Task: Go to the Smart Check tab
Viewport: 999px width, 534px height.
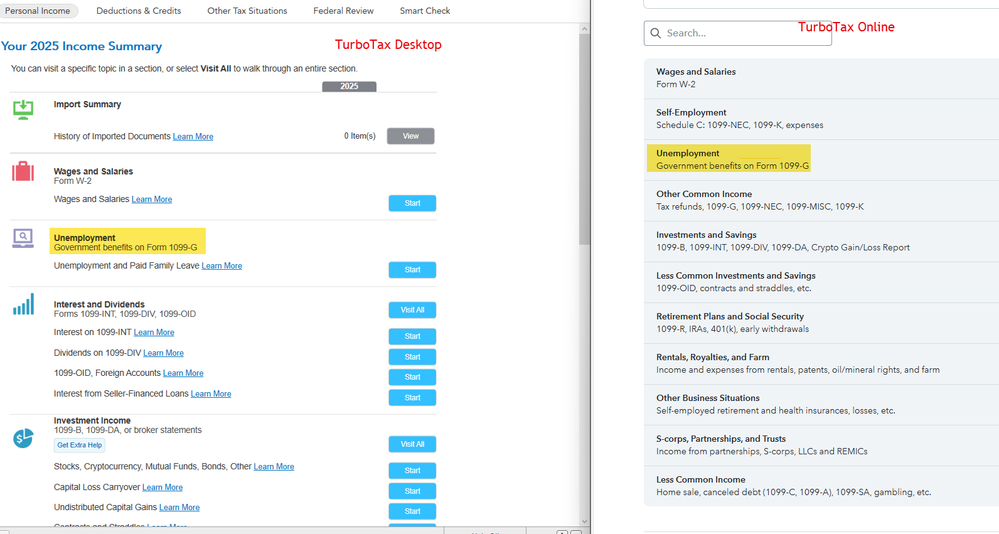Action: click(425, 11)
